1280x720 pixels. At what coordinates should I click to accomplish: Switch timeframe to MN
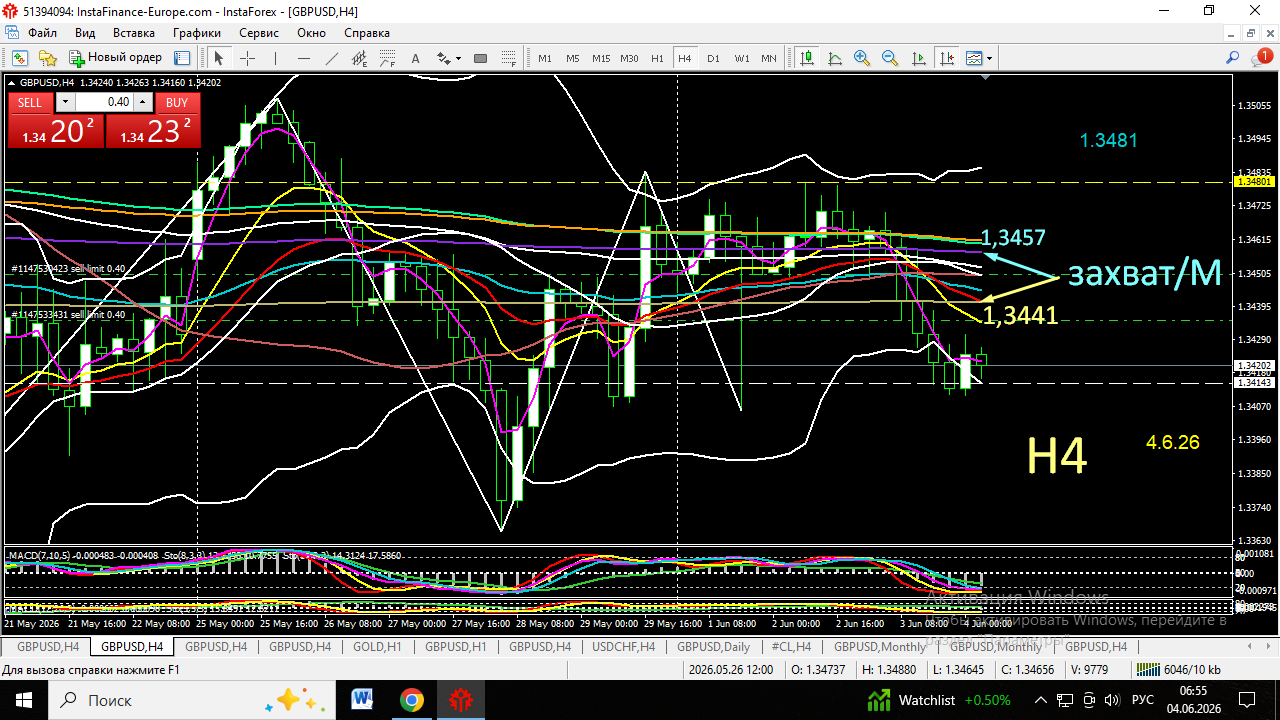[x=769, y=58]
